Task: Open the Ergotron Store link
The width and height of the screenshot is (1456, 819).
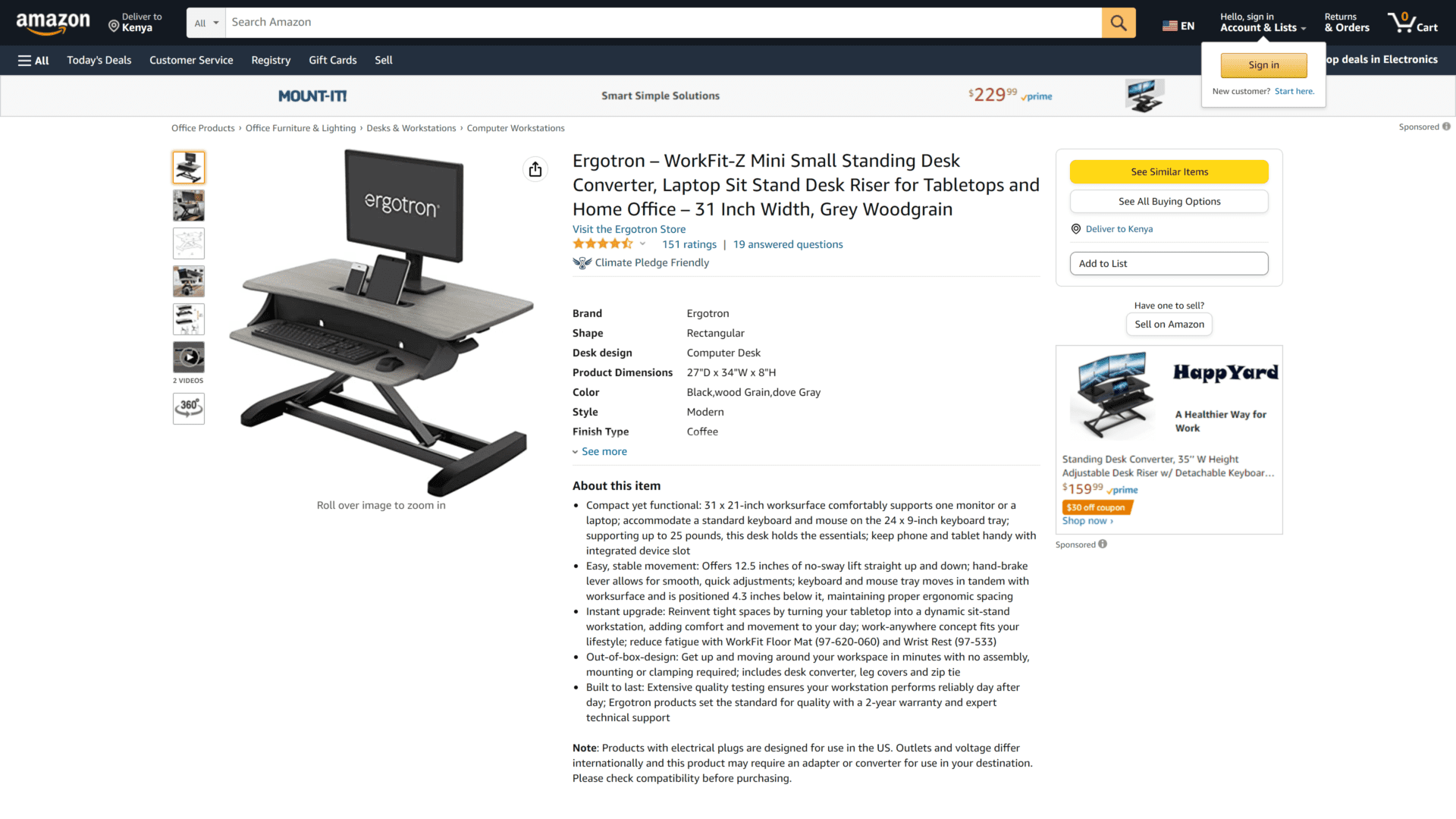Action: click(629, 229)
